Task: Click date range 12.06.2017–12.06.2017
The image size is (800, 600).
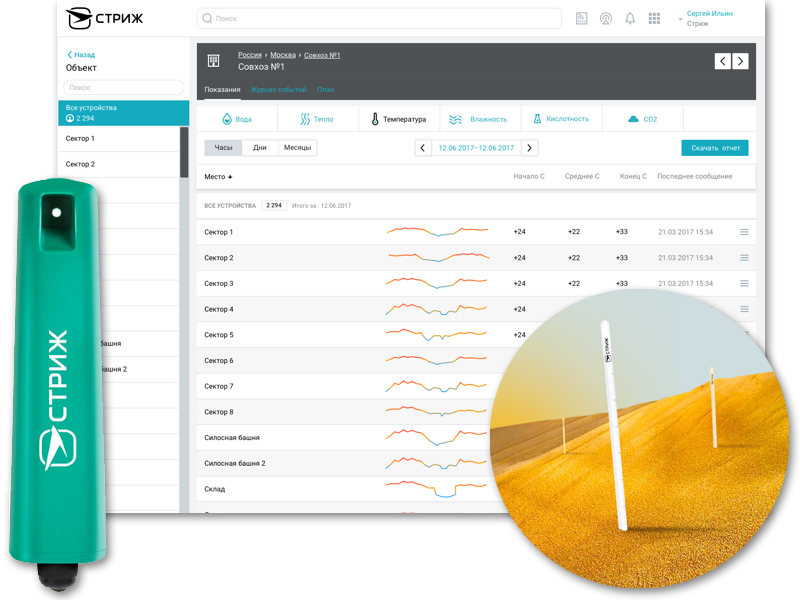Action: click(476, 148)
